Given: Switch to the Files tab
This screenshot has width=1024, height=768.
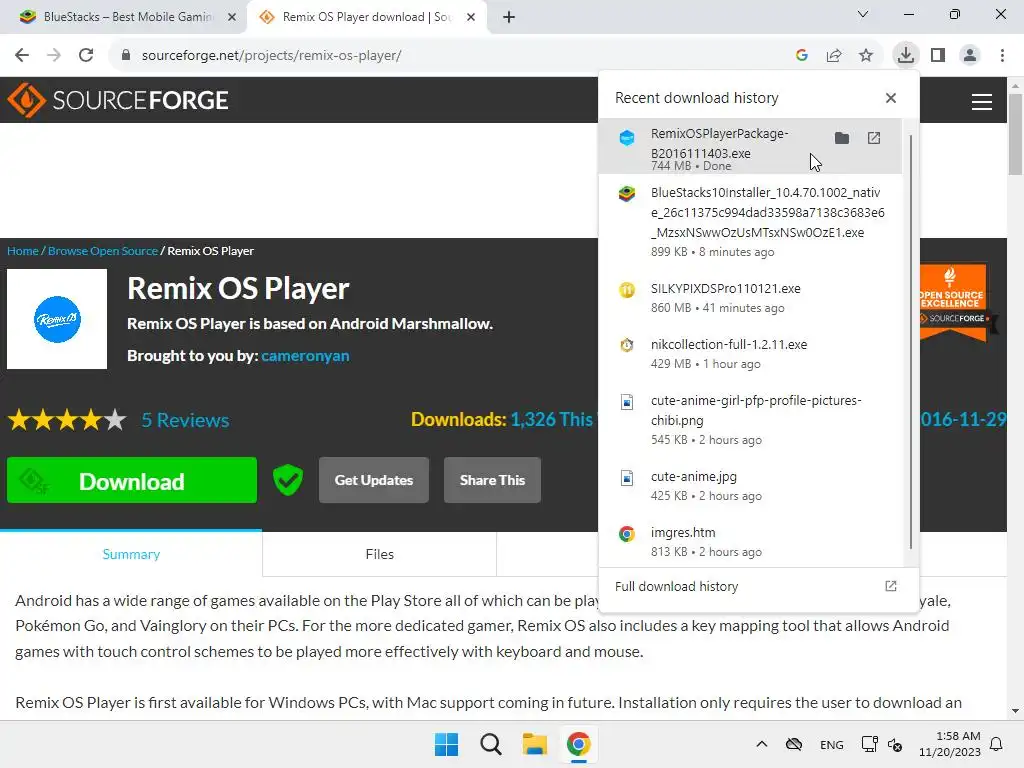Looking at the screenshot, I should (379, 554).
